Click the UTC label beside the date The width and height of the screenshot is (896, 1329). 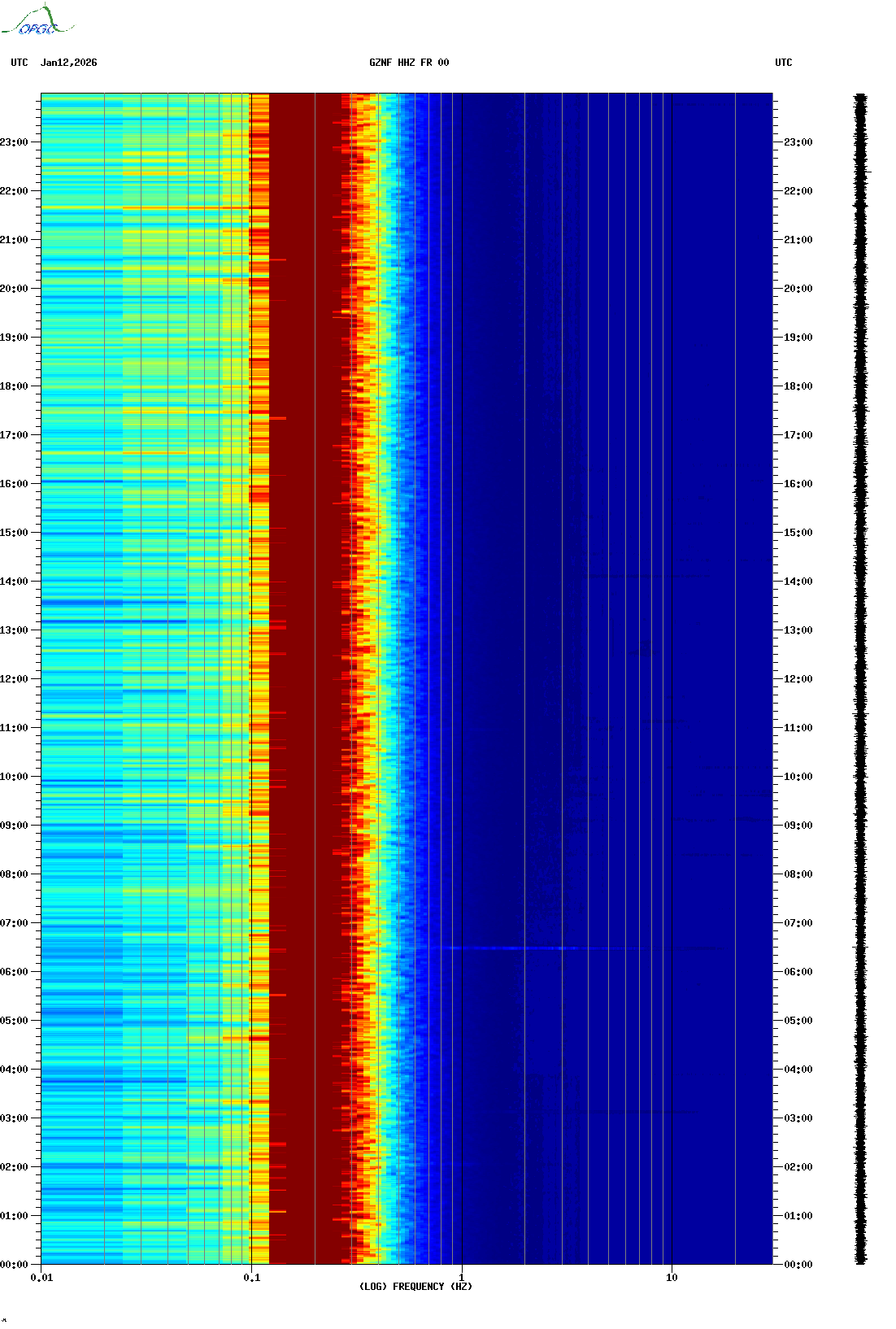20,63
